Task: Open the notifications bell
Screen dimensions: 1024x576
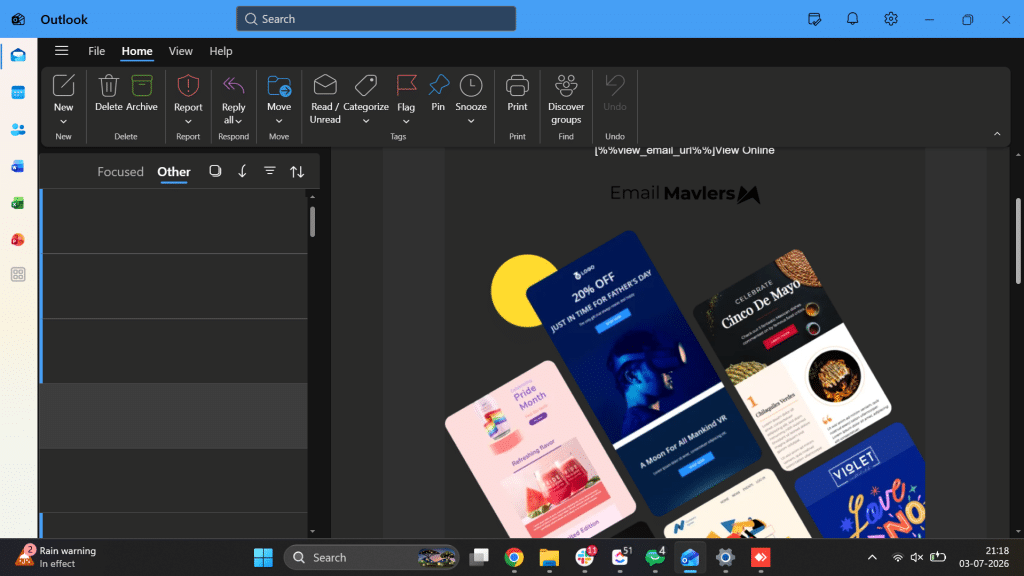Action: [x=852, y=19]
